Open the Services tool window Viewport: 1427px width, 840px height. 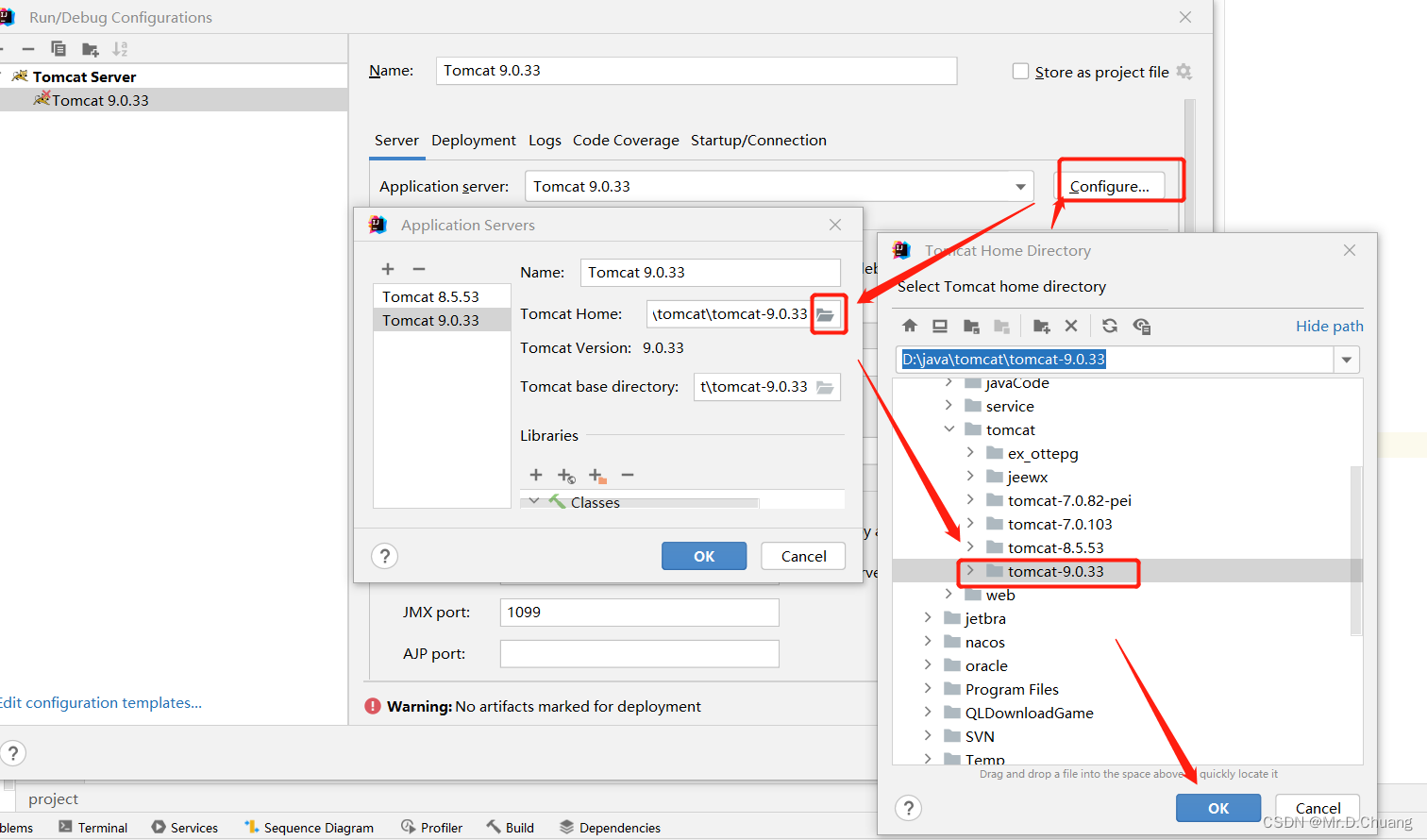click(185, 828)
